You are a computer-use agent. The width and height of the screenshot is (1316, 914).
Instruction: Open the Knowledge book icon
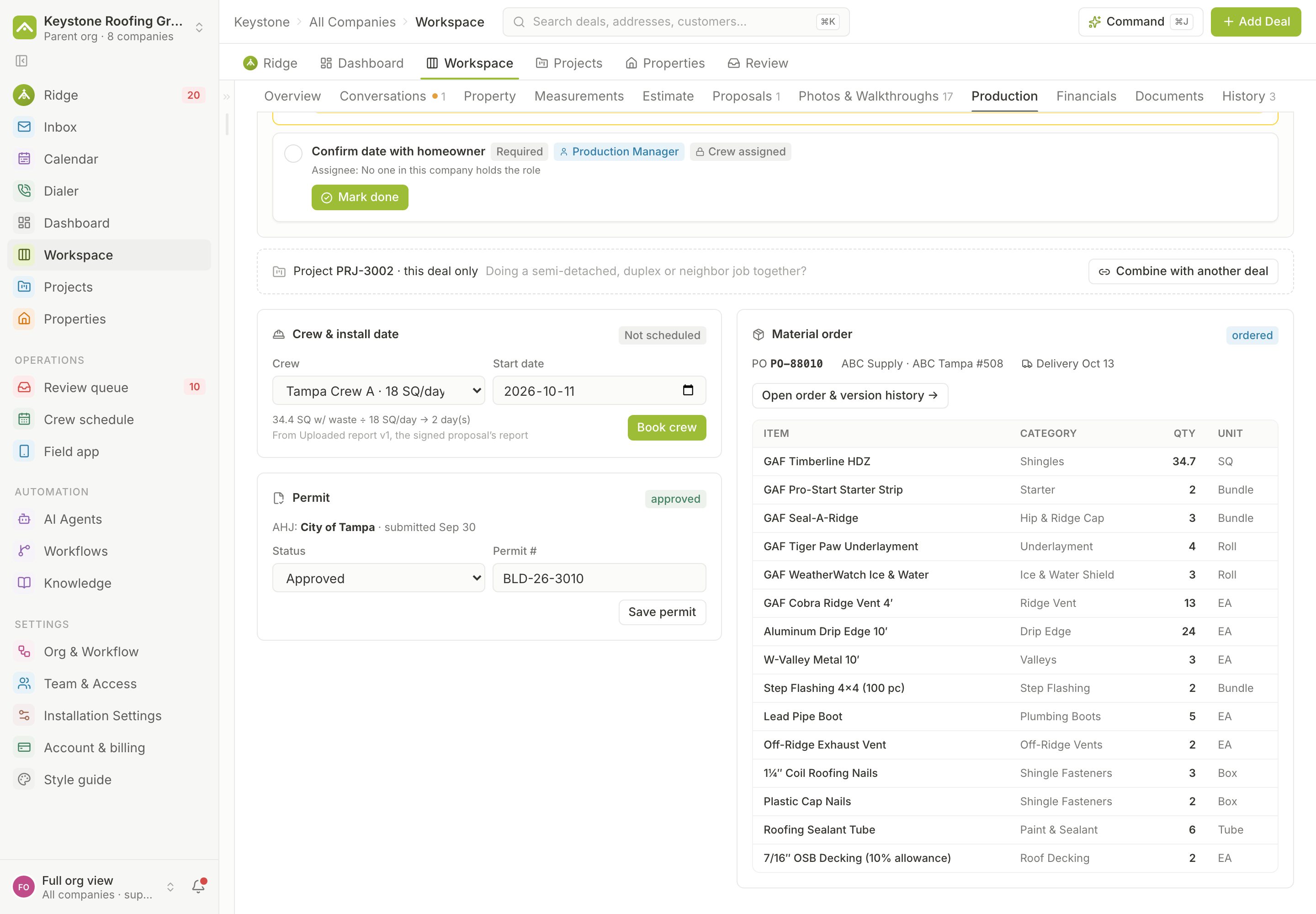24,584
